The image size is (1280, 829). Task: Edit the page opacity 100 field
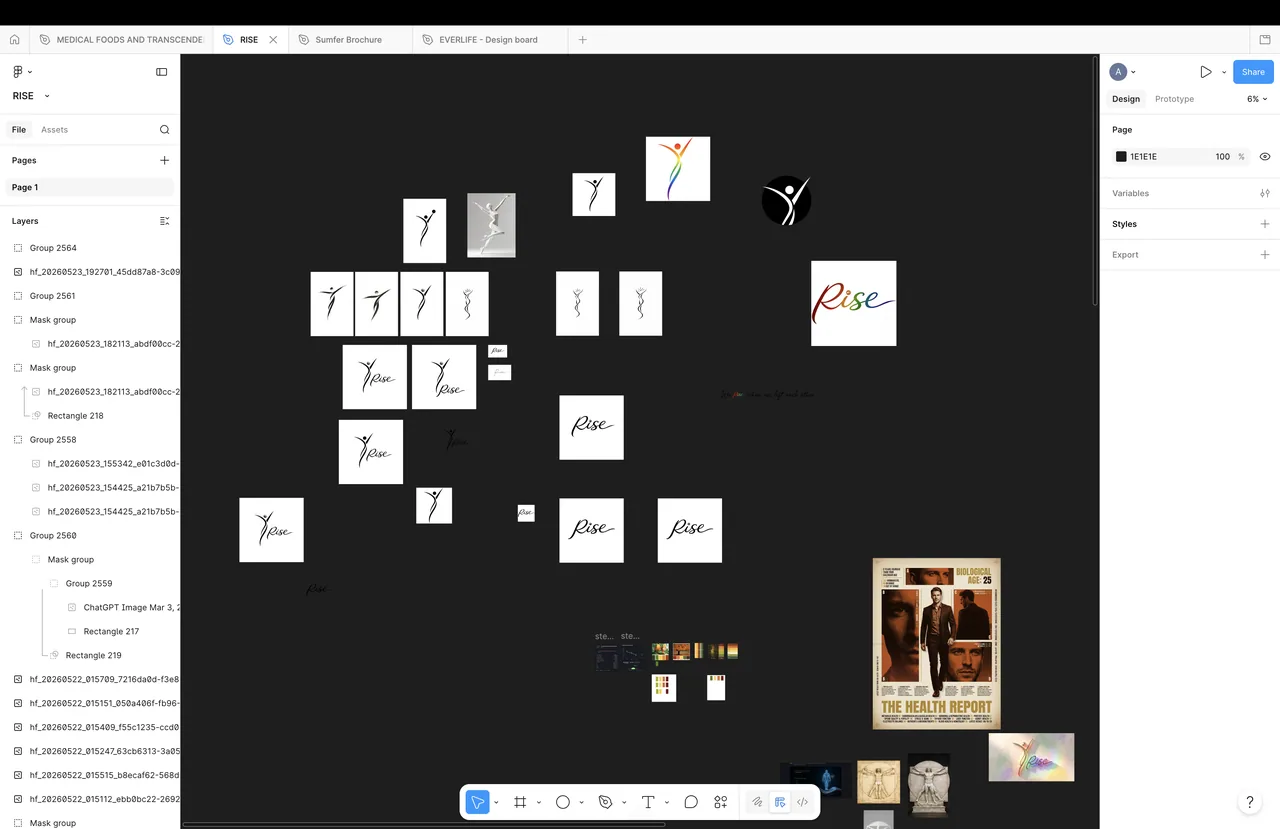[x=1222, y=157]
